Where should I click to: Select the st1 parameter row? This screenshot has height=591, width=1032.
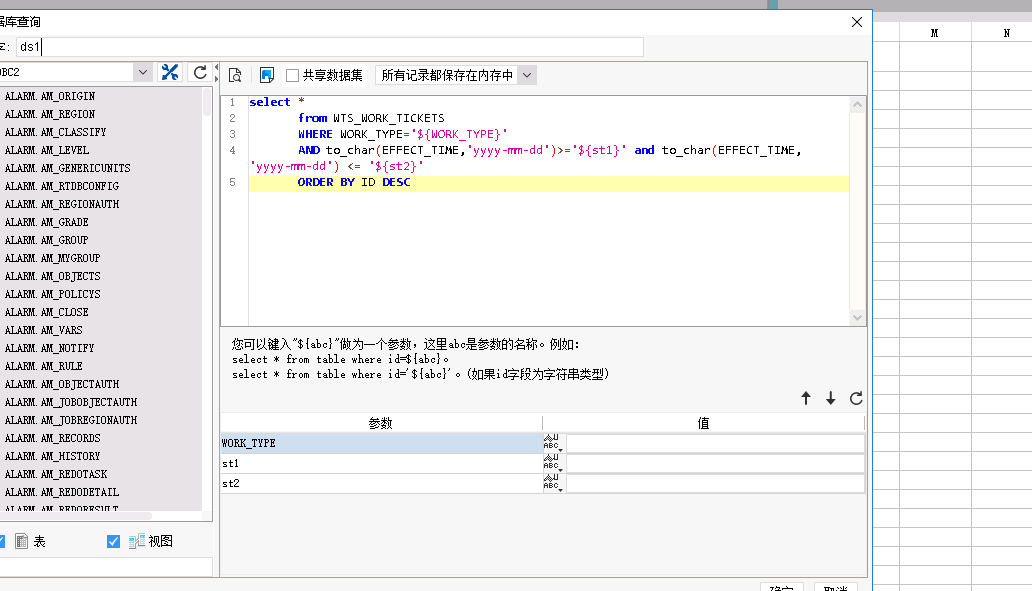(x=381, y=463)
